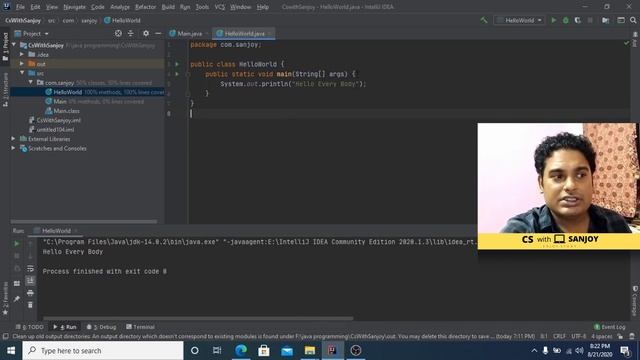The height and width of the screenshot is (360, 640).
Task: Expand the out folder
Action: coord(22,64)
